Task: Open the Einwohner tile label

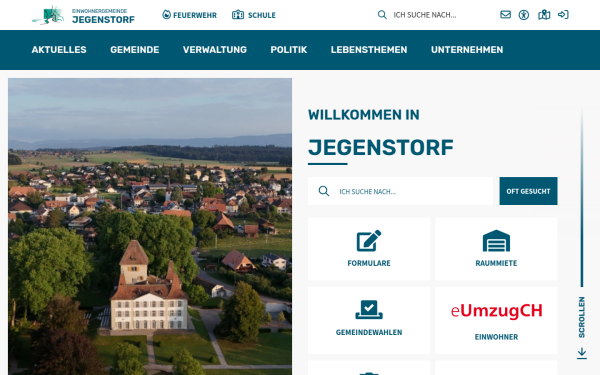Action: pyautogui.click(x=496, y=337)
